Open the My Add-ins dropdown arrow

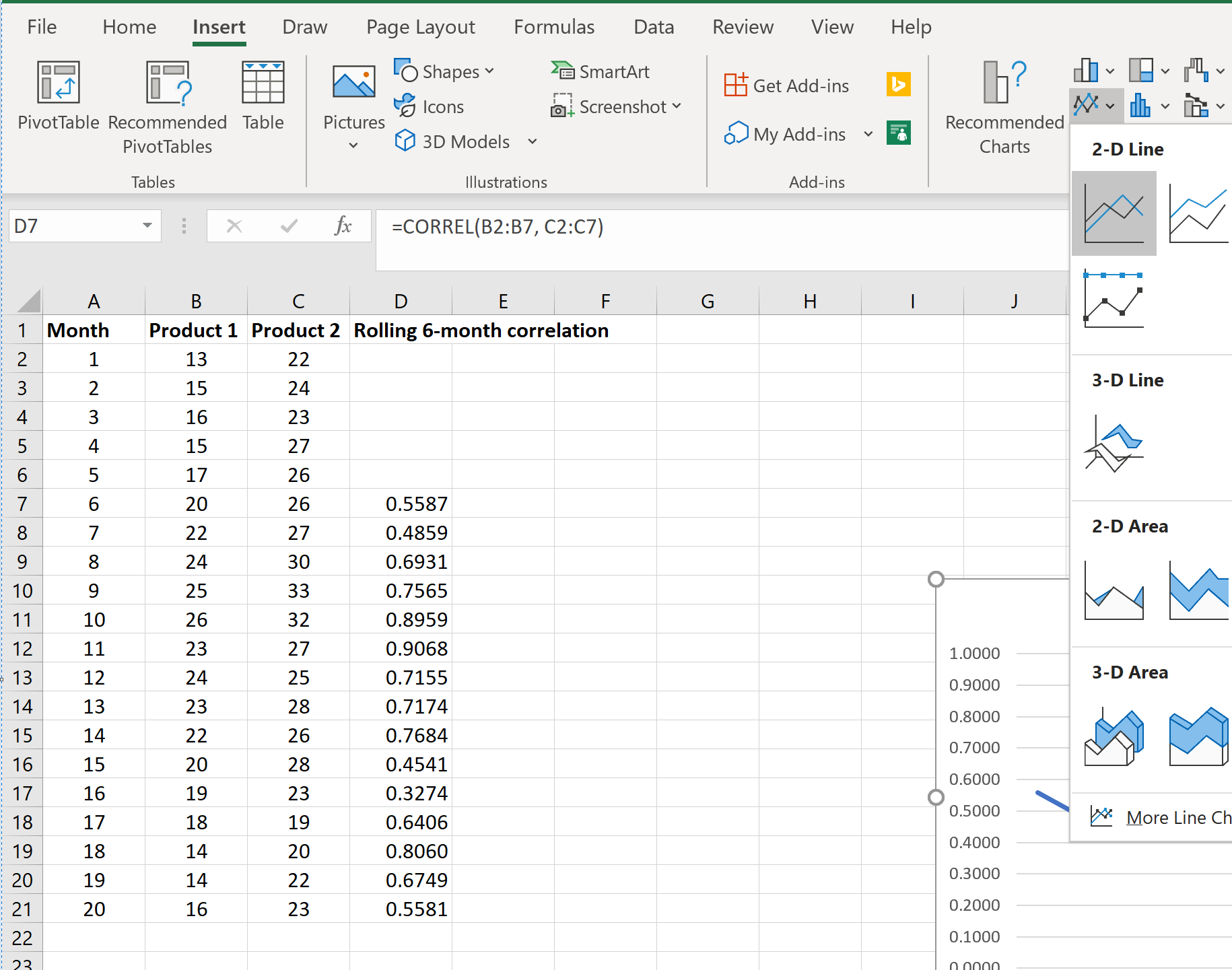[868, 134]
